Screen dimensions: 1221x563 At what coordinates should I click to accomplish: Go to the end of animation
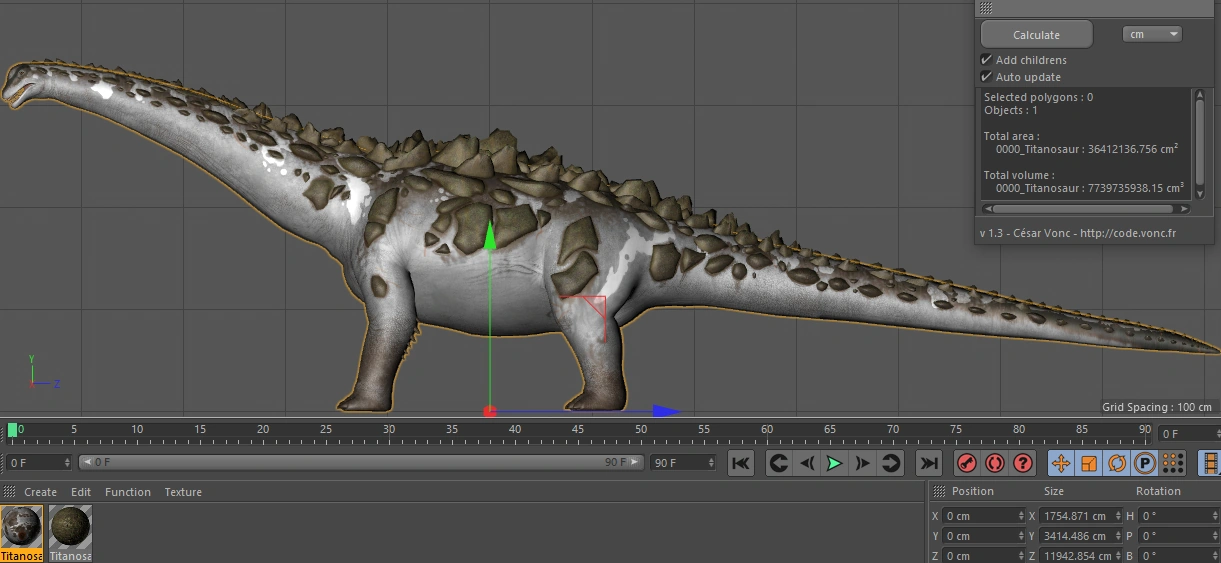tap(929, 463)
